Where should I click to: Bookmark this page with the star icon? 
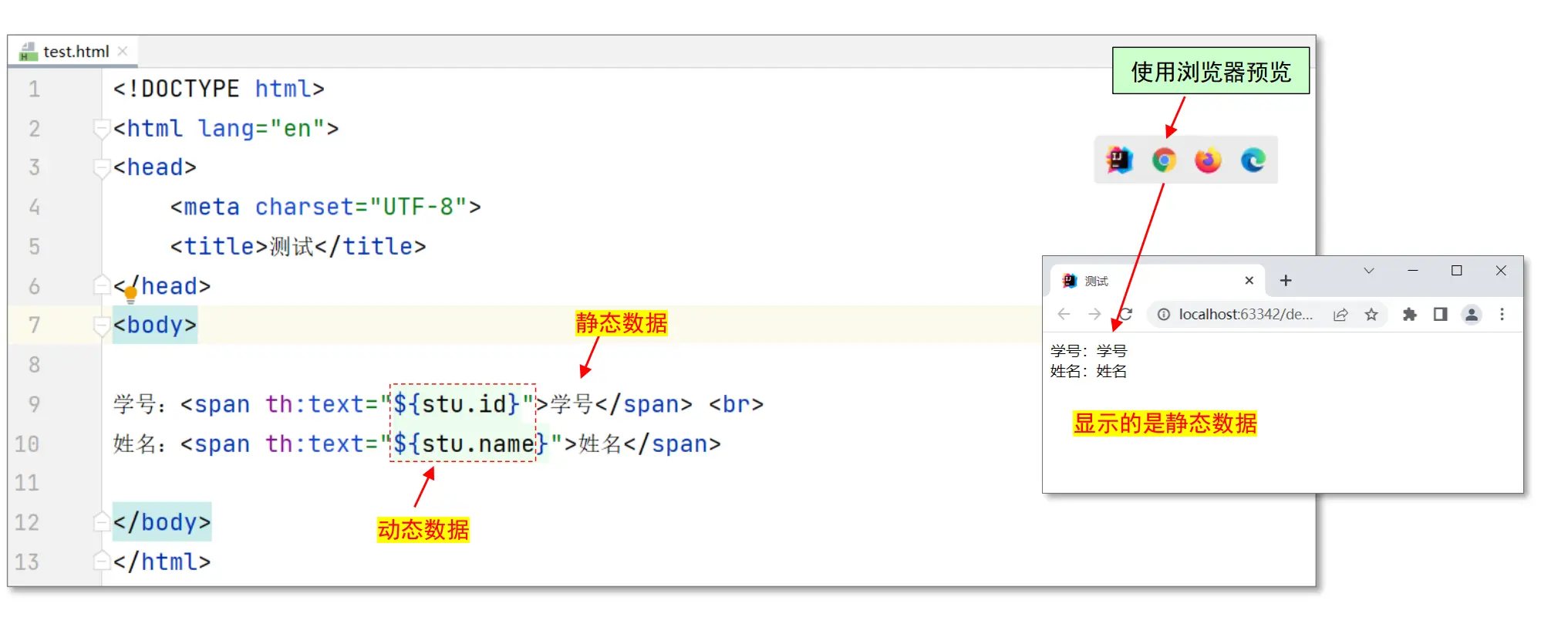1371,314
